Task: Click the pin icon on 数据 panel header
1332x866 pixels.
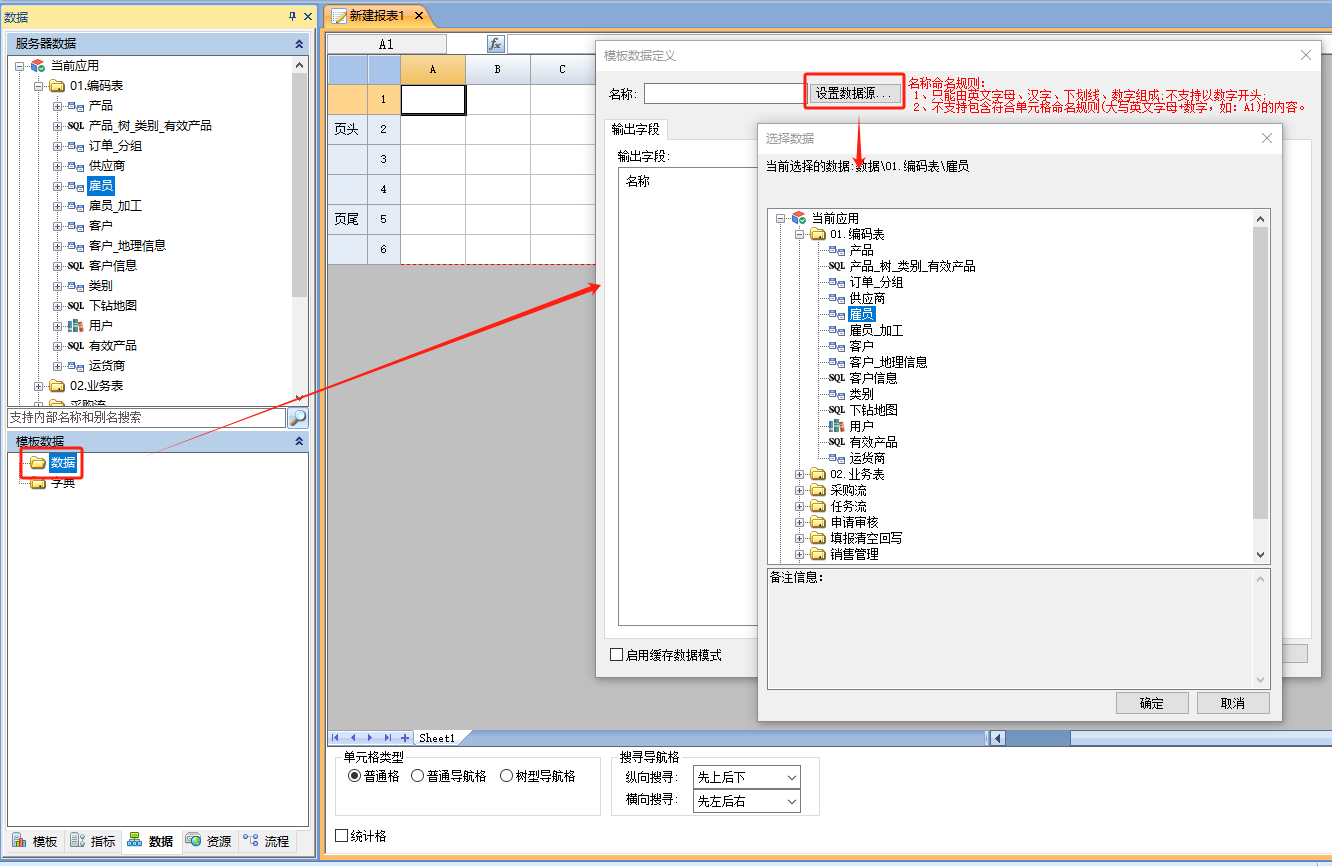Action: (x=292, y=17)
